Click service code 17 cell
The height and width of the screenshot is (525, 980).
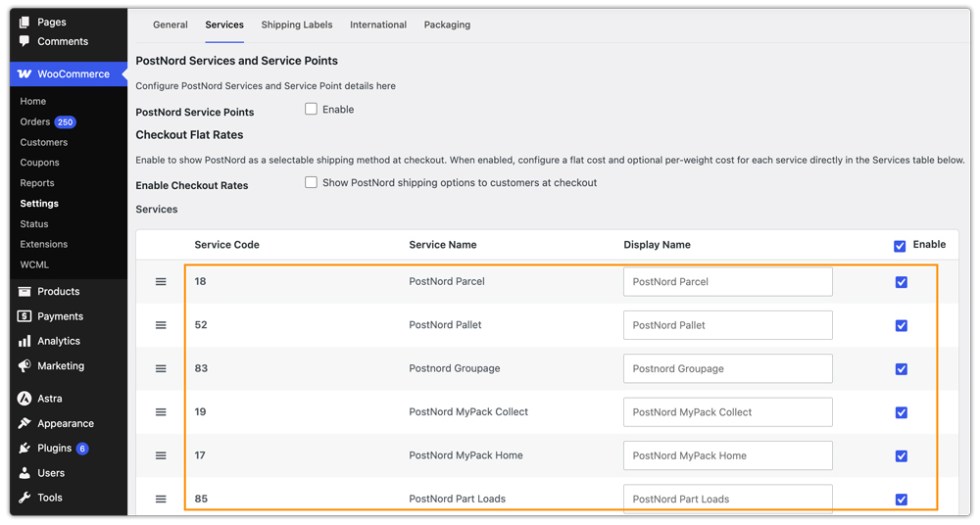200,455
